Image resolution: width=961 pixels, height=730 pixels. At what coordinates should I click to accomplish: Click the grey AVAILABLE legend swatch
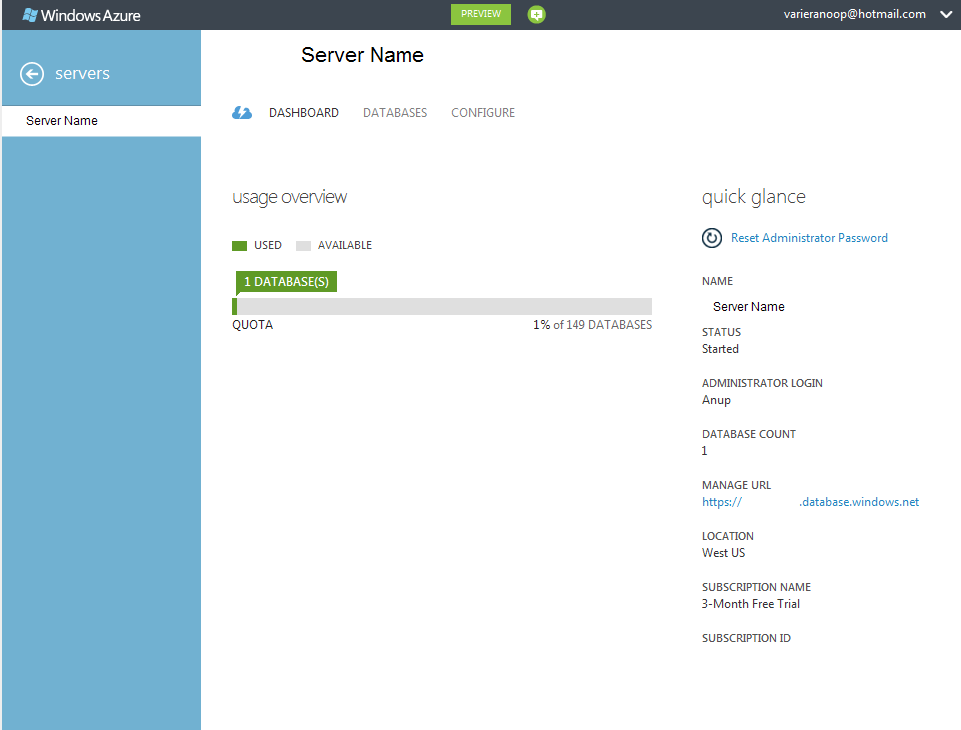(x=303, y=246)
